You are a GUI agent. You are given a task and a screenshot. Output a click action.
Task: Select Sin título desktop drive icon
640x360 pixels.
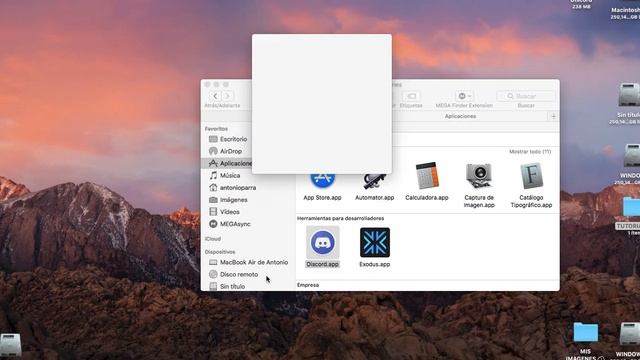point(629,95)
